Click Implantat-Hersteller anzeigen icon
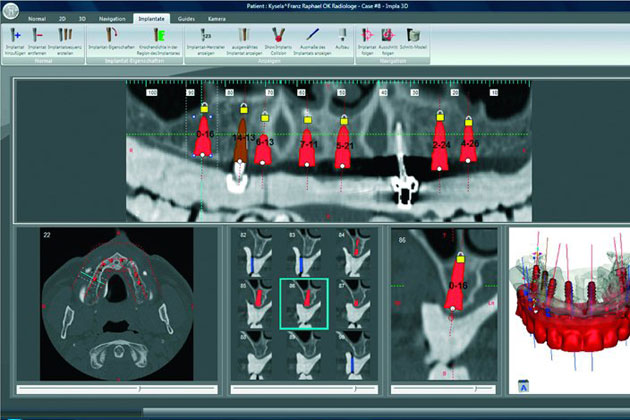The height and width of the screenshot is (420, 630). [x=204, y=38]
